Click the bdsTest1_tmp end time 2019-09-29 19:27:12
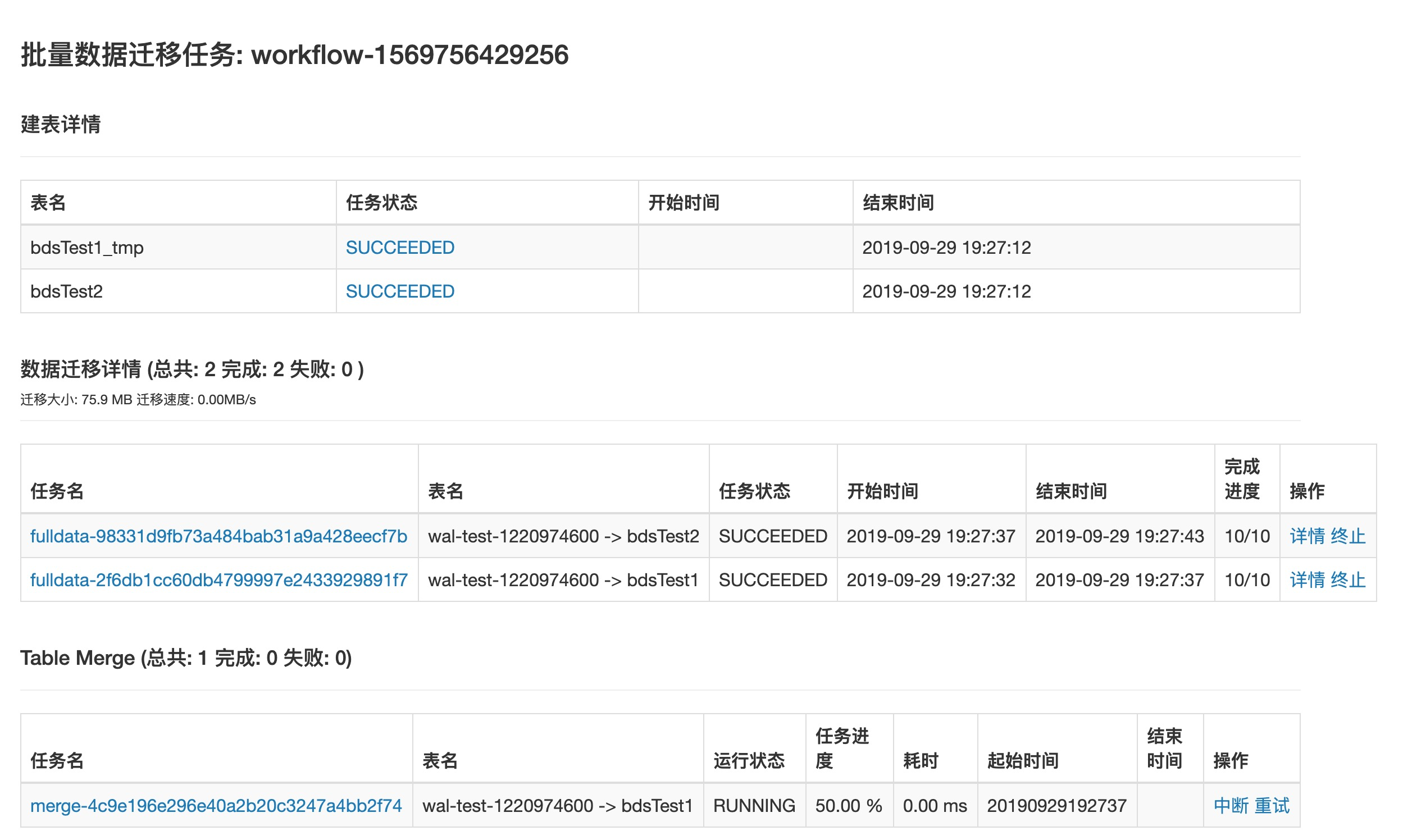The height and width of the screenshot is (840, 1403). 946,248
